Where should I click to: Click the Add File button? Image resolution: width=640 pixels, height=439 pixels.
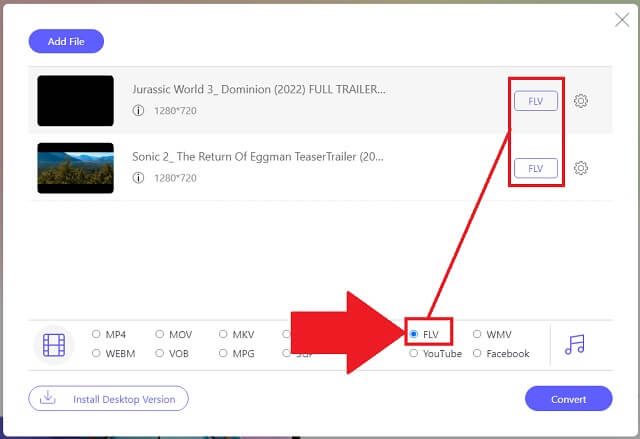66,41
